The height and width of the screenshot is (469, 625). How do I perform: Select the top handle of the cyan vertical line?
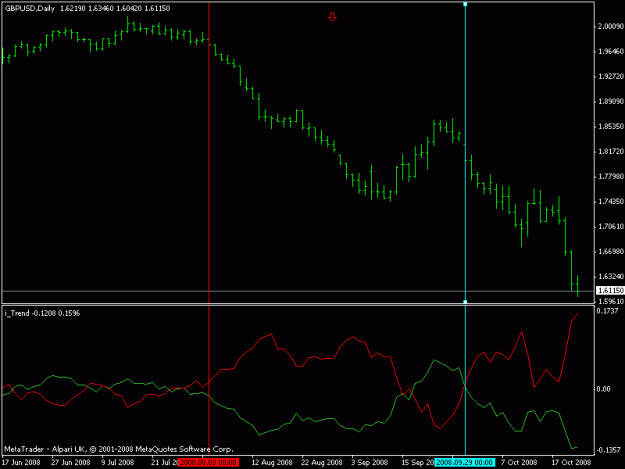click(465, 4)
